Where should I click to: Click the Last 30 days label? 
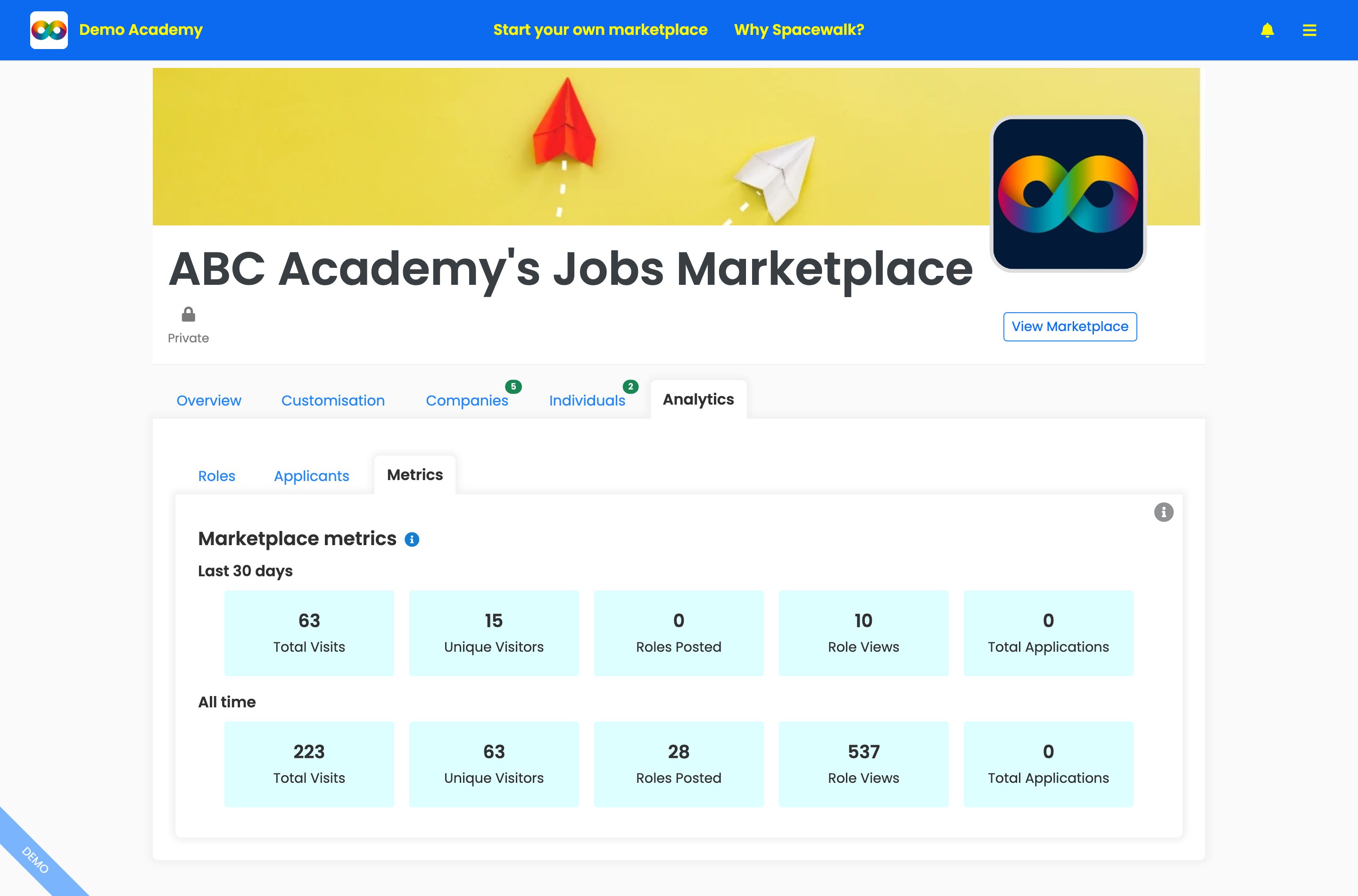point(245,571)
